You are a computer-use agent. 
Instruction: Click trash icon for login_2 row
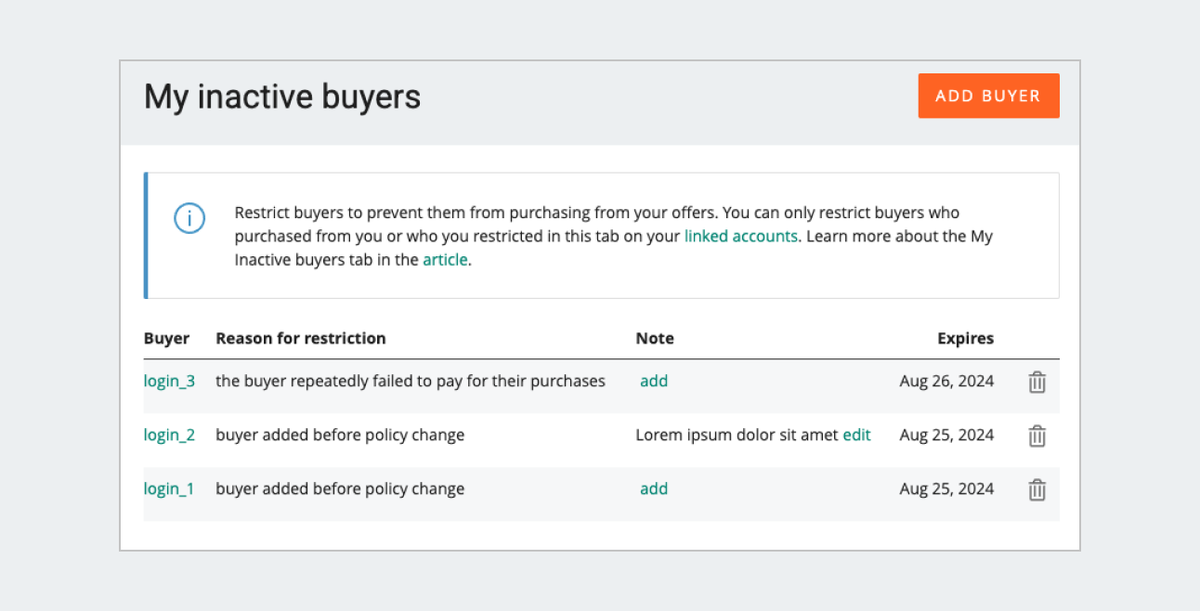[1037, 436]
